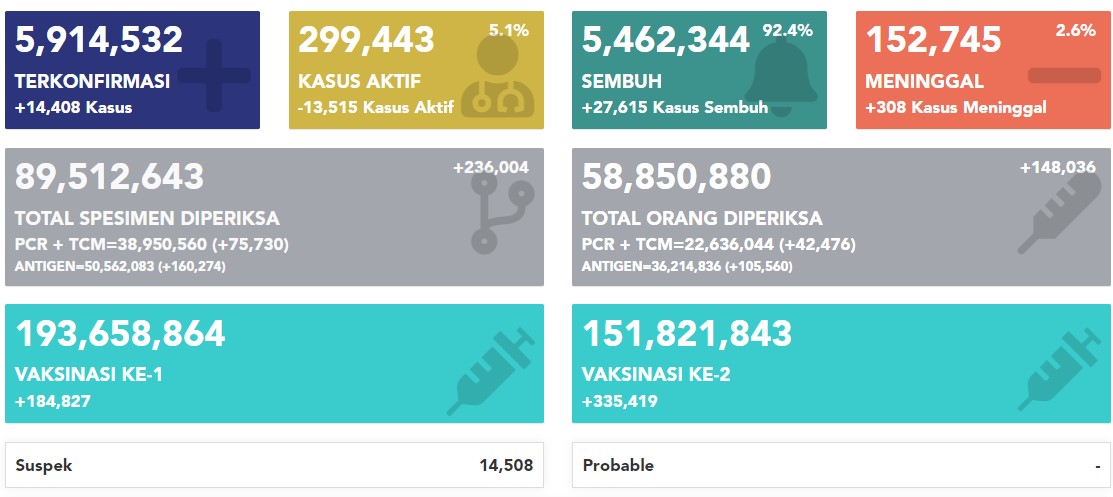1113x497 pixels.
Task: Click the Kasus Aktif label
Action: click(x=359, y=81)
